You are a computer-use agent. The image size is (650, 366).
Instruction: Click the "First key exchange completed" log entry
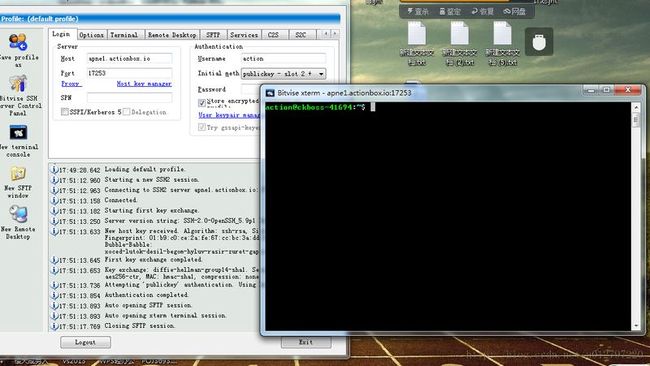pyautogui.click(x=153, y=260)
